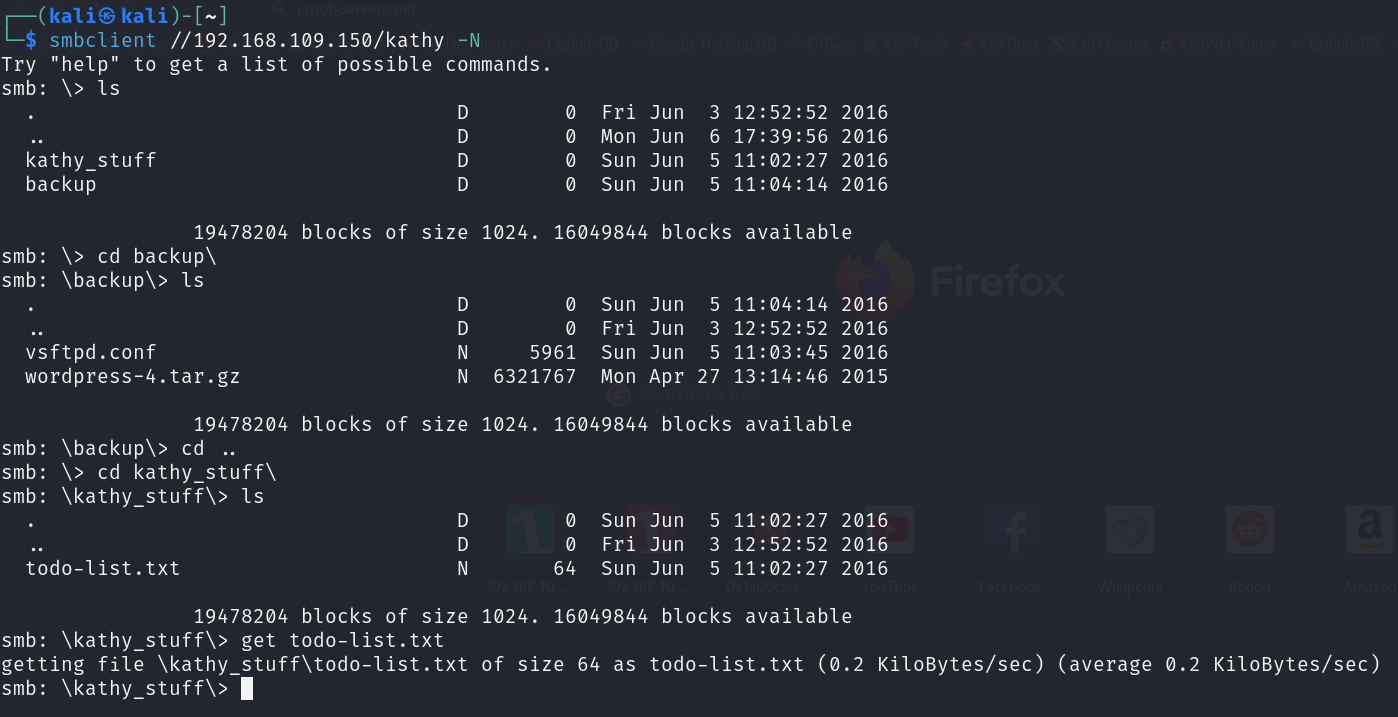This screenshot has height=717, width=1398.
Task: Open the Kali Tools bookmark
Action: [x=905, y=44]
